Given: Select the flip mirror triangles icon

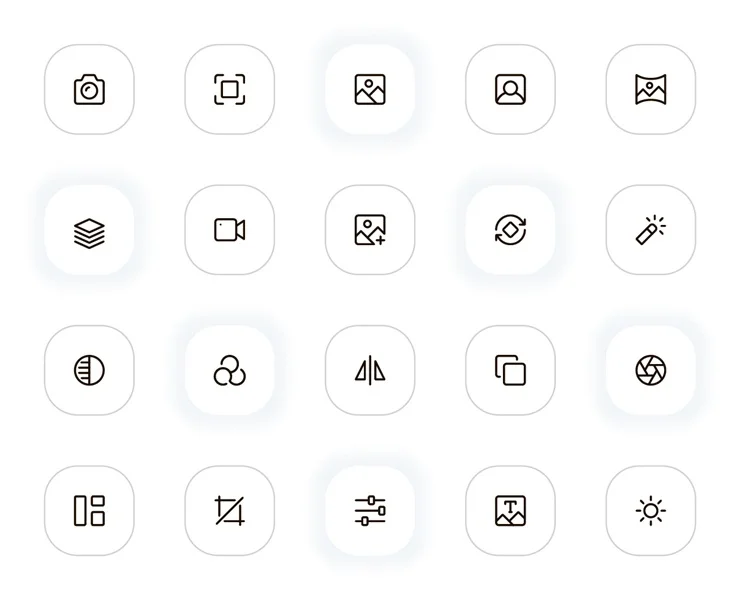Looking at the screenshot, I should click(x=370, y=370).
